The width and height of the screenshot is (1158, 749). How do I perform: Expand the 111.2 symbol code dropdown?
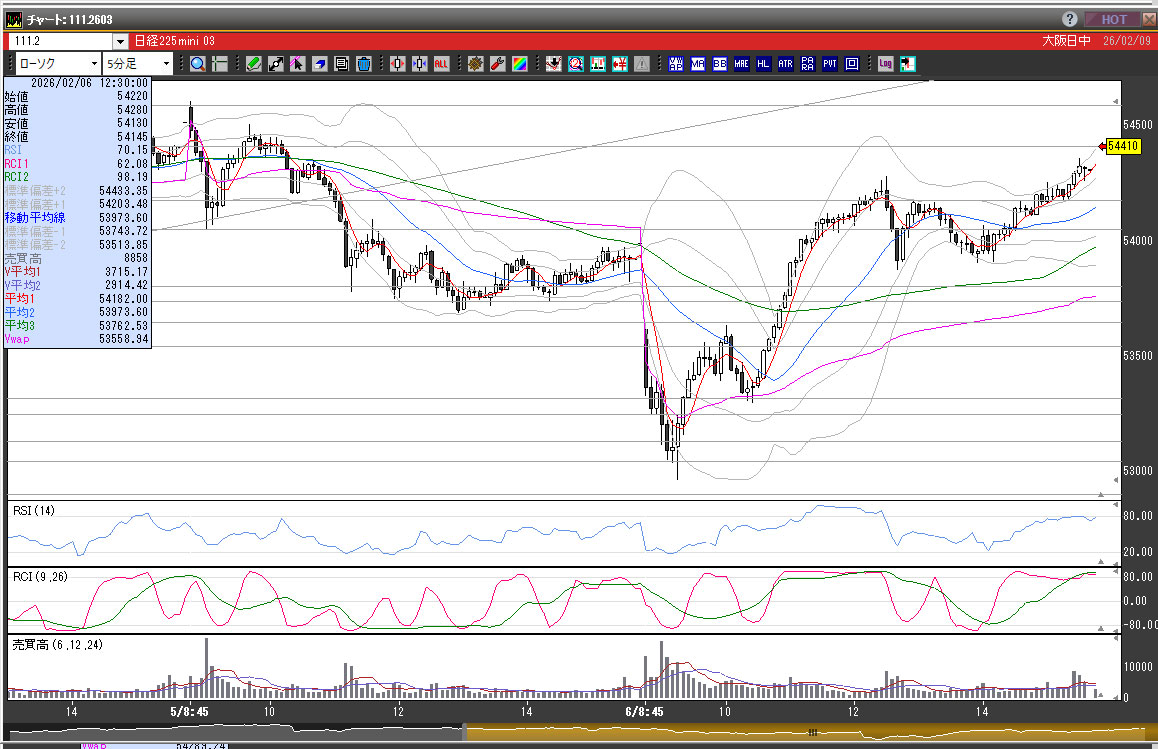pyautogui.click(x=120, y=41)
